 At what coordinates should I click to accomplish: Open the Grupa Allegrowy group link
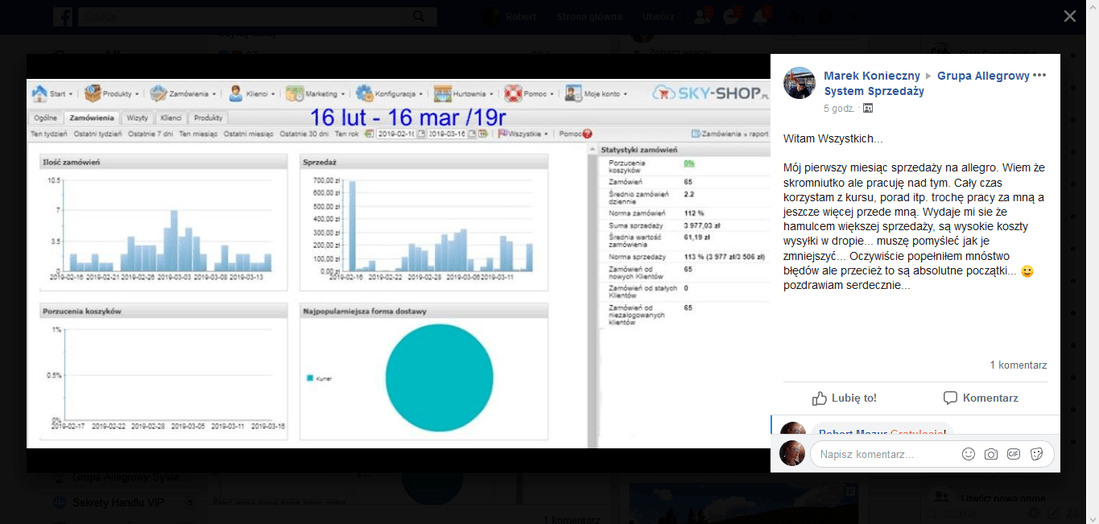click(982, 76)
